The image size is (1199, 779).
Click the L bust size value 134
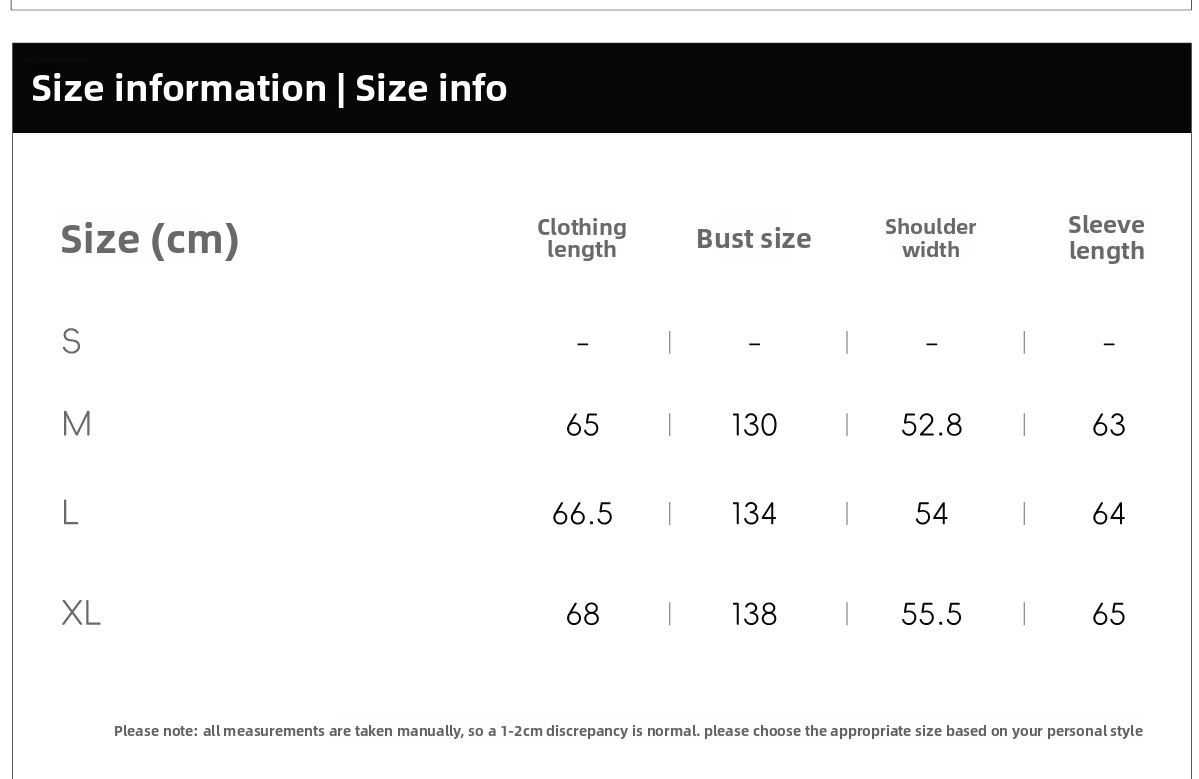(x=754, y=514)
